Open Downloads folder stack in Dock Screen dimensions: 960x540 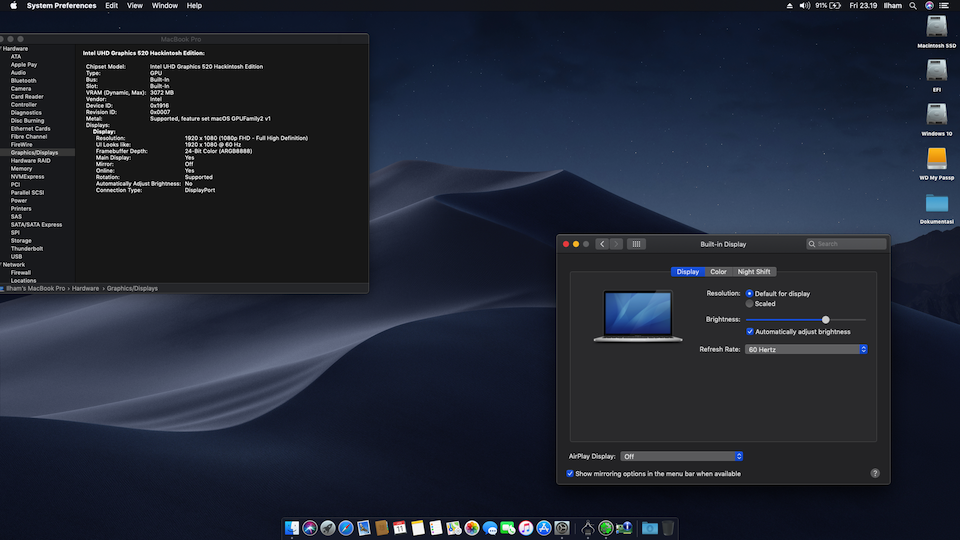coord(650,528)
